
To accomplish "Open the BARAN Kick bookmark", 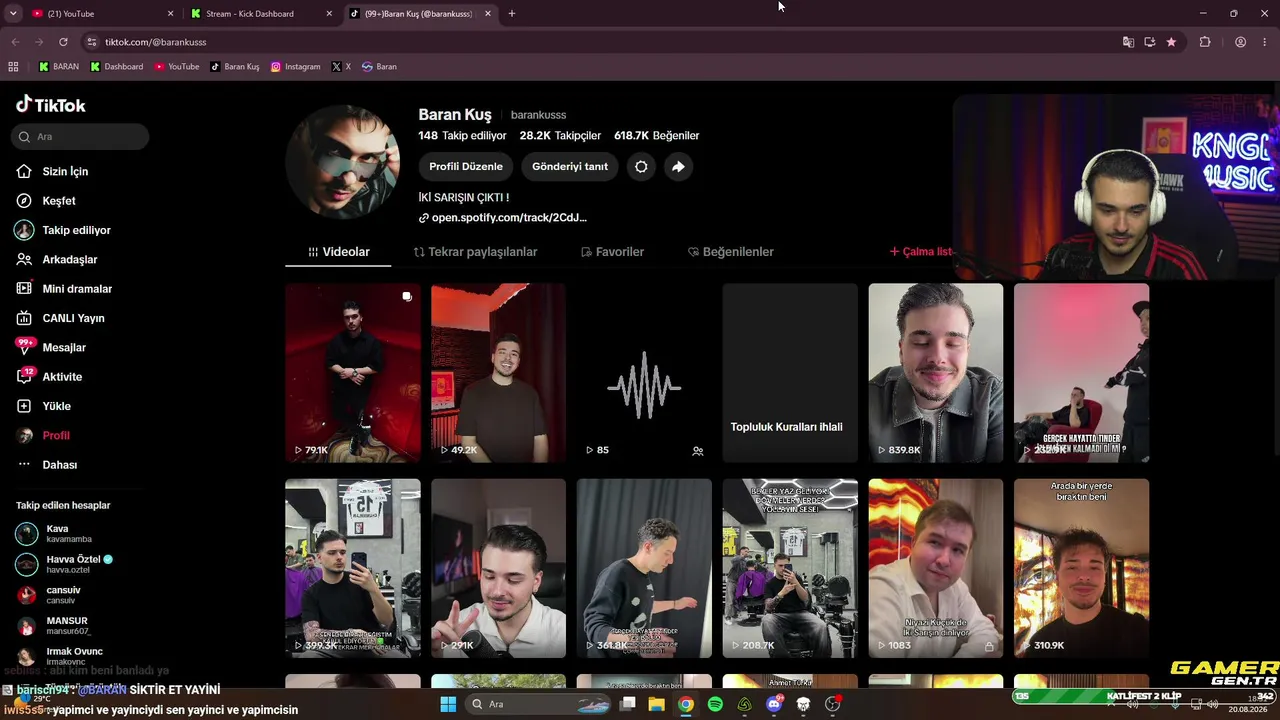I will pyautogui.click(x=59, y=67).
